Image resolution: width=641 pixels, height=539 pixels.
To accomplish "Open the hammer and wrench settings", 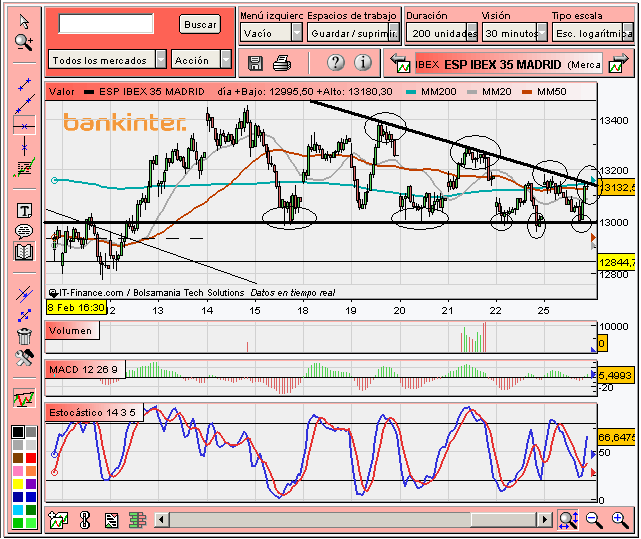I will (x=24, y=357).
